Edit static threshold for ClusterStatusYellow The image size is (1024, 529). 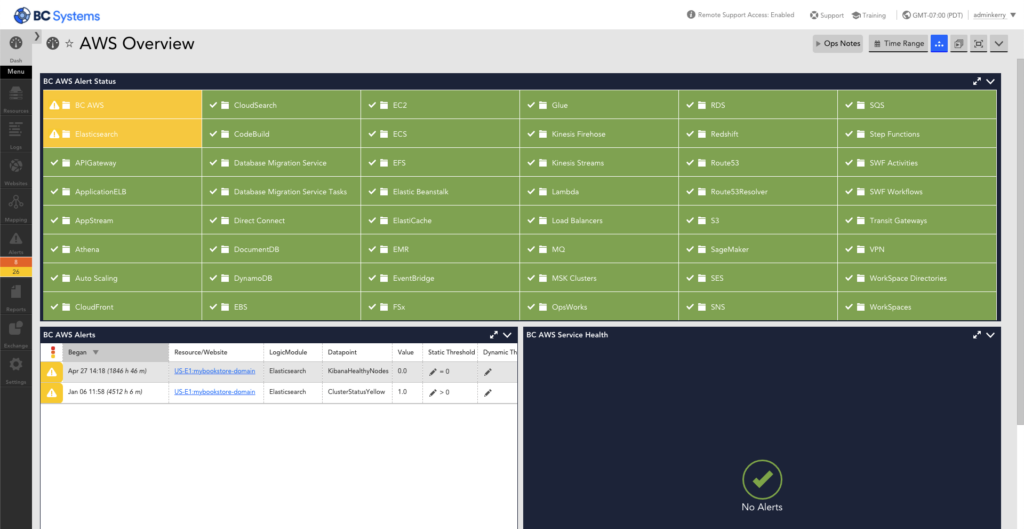click(x=432, y=393)
